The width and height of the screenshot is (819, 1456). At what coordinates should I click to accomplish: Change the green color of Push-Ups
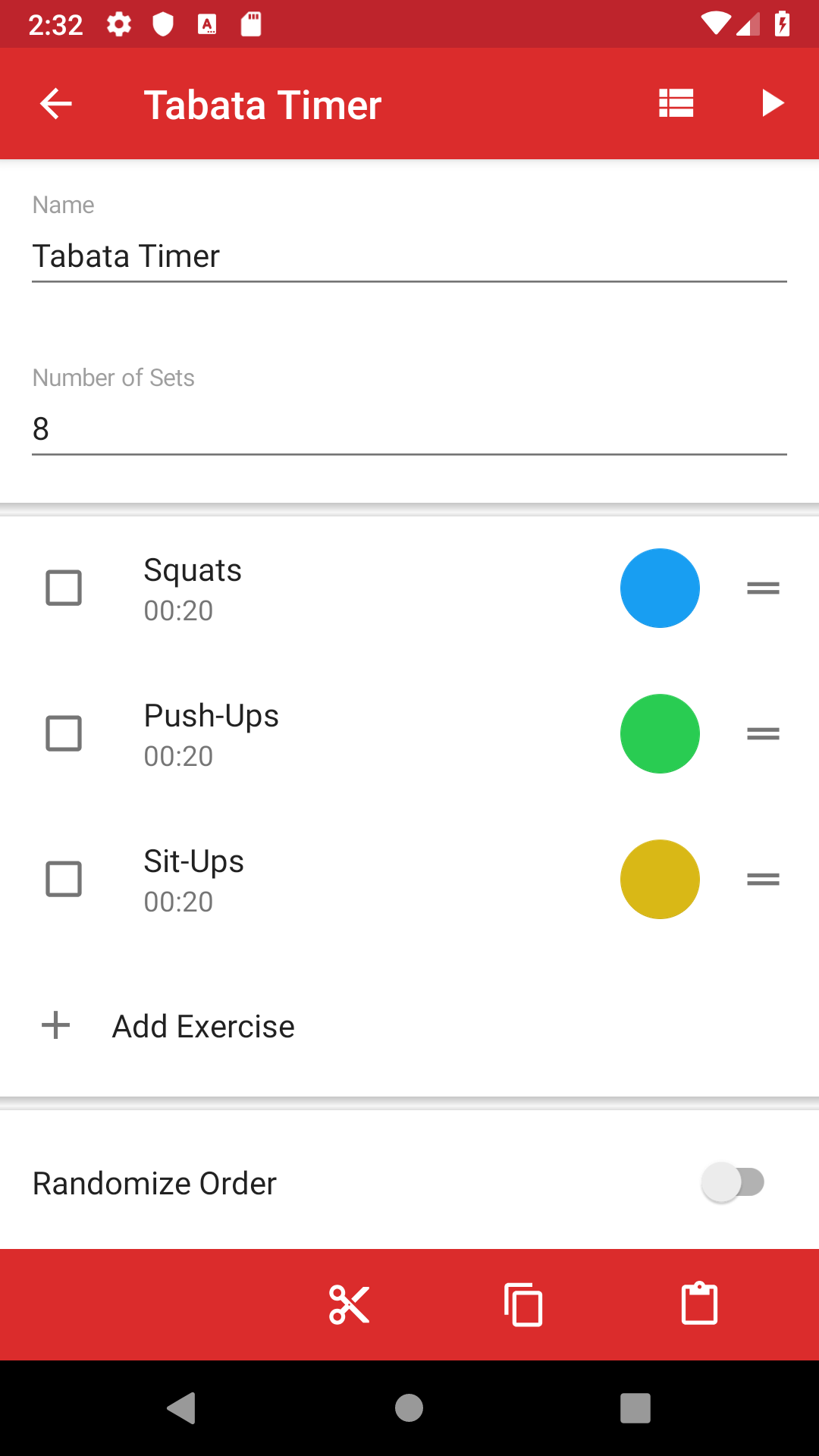[x=660, y=733]
